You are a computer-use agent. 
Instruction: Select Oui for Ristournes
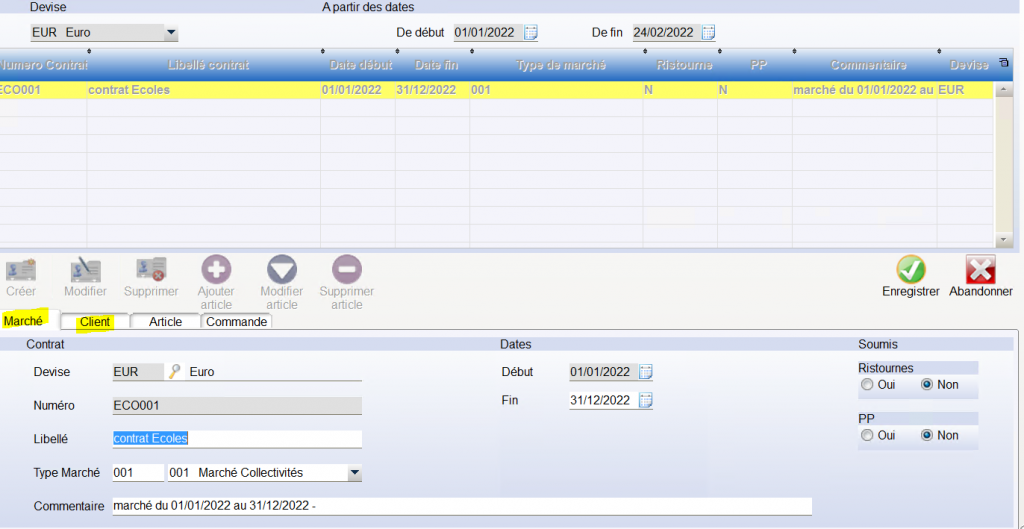(867, 384)
